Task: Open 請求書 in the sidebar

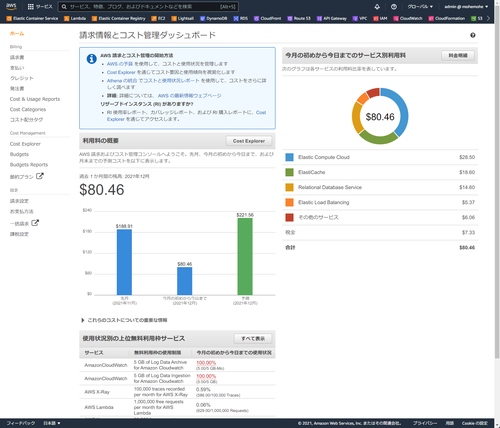Action: click(x=17, y=57)
